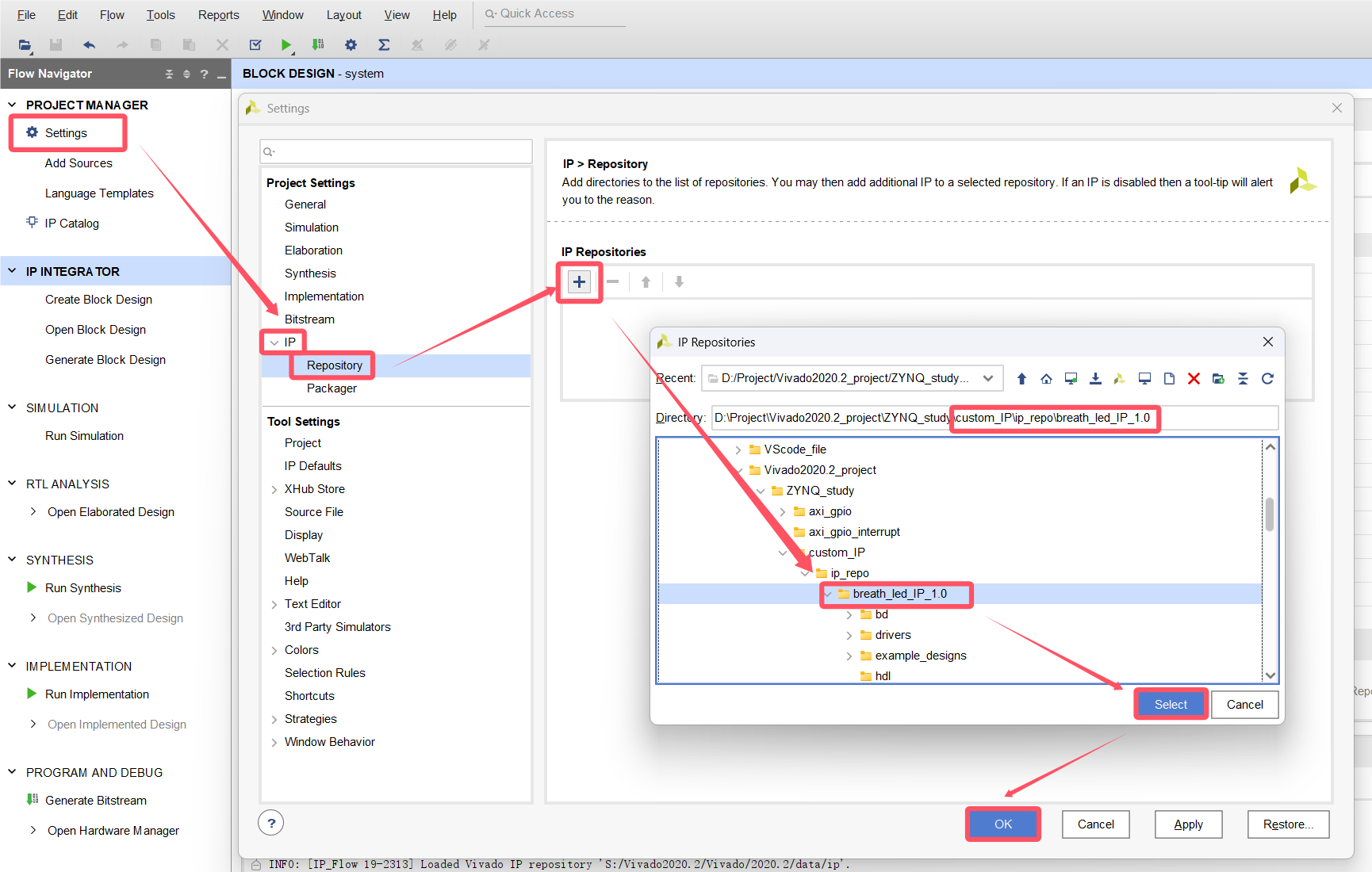1372x872 pixels.
Task: Click the Restore... button
Action: pyautogui.click(x=1288, y=824)
